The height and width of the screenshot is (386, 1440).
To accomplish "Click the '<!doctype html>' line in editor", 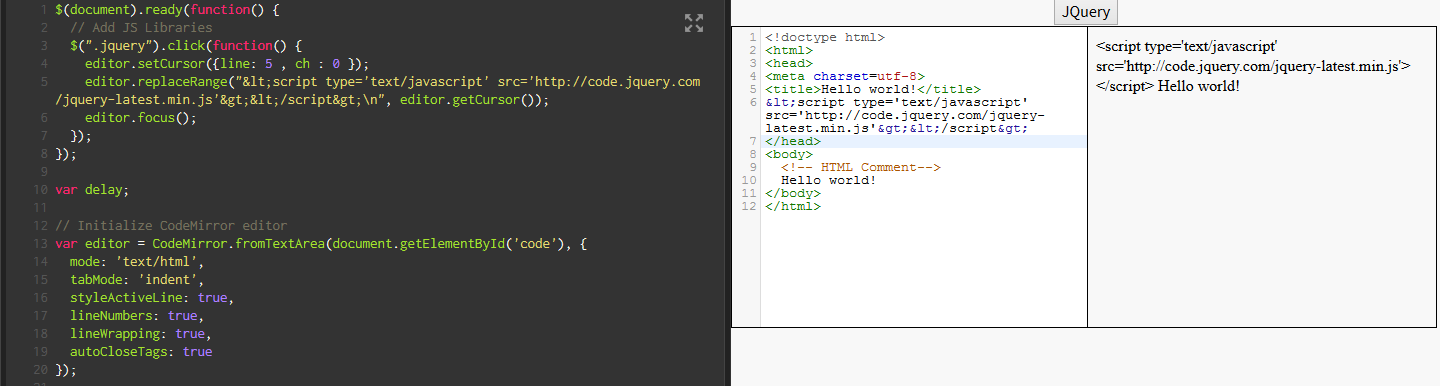I will 825,37.
